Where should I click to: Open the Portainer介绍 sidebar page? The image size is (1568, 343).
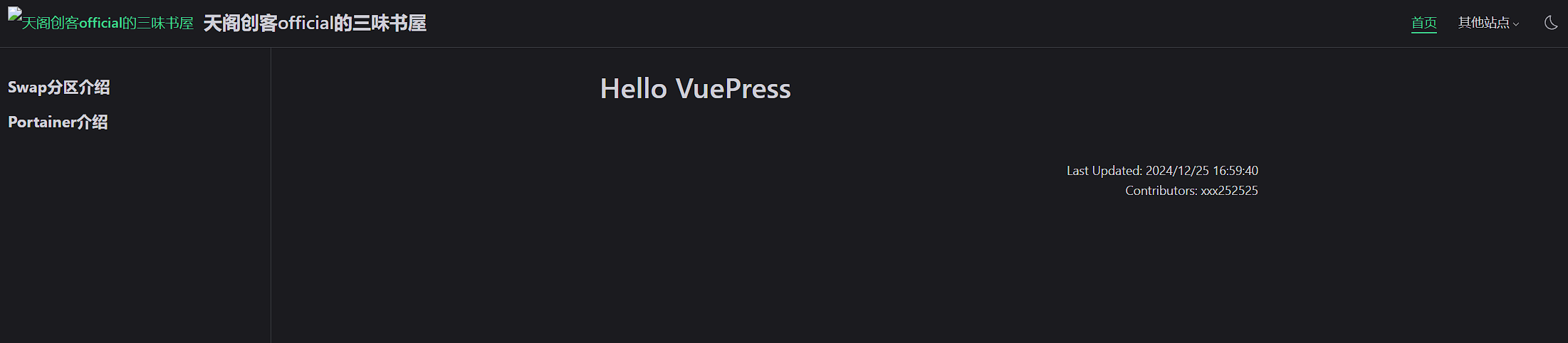point(58,122)
